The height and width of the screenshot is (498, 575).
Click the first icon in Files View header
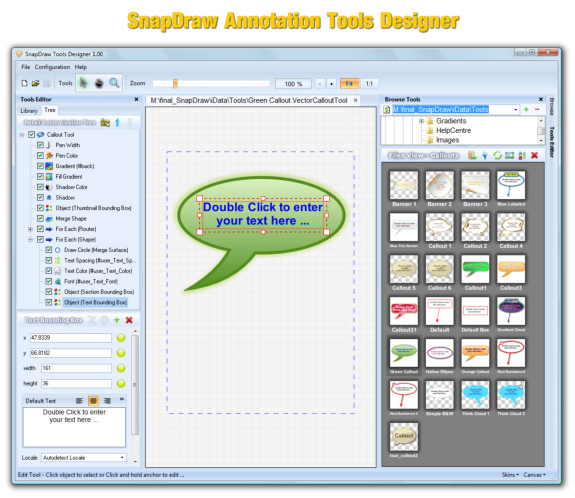[472, 155]
